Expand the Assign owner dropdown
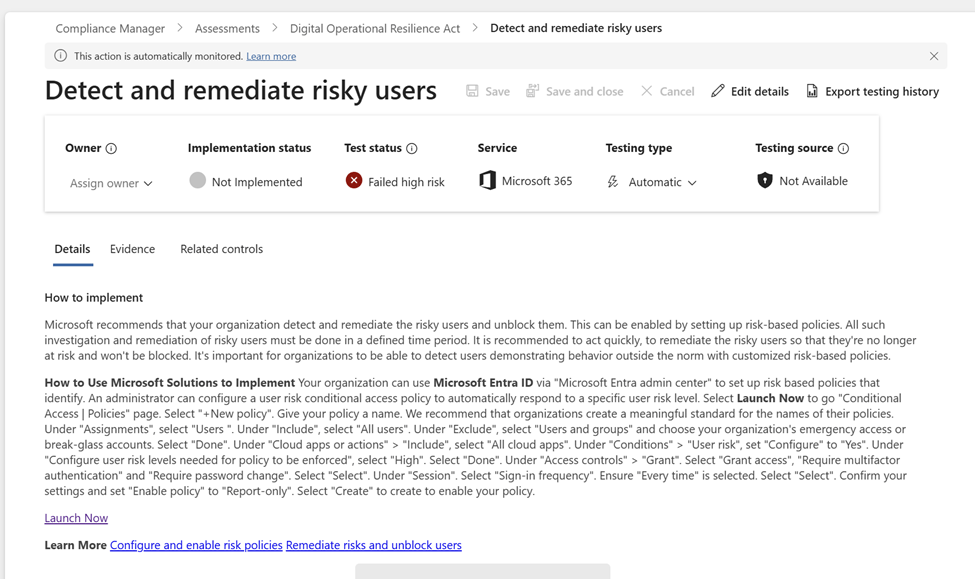 pos(111,183)
